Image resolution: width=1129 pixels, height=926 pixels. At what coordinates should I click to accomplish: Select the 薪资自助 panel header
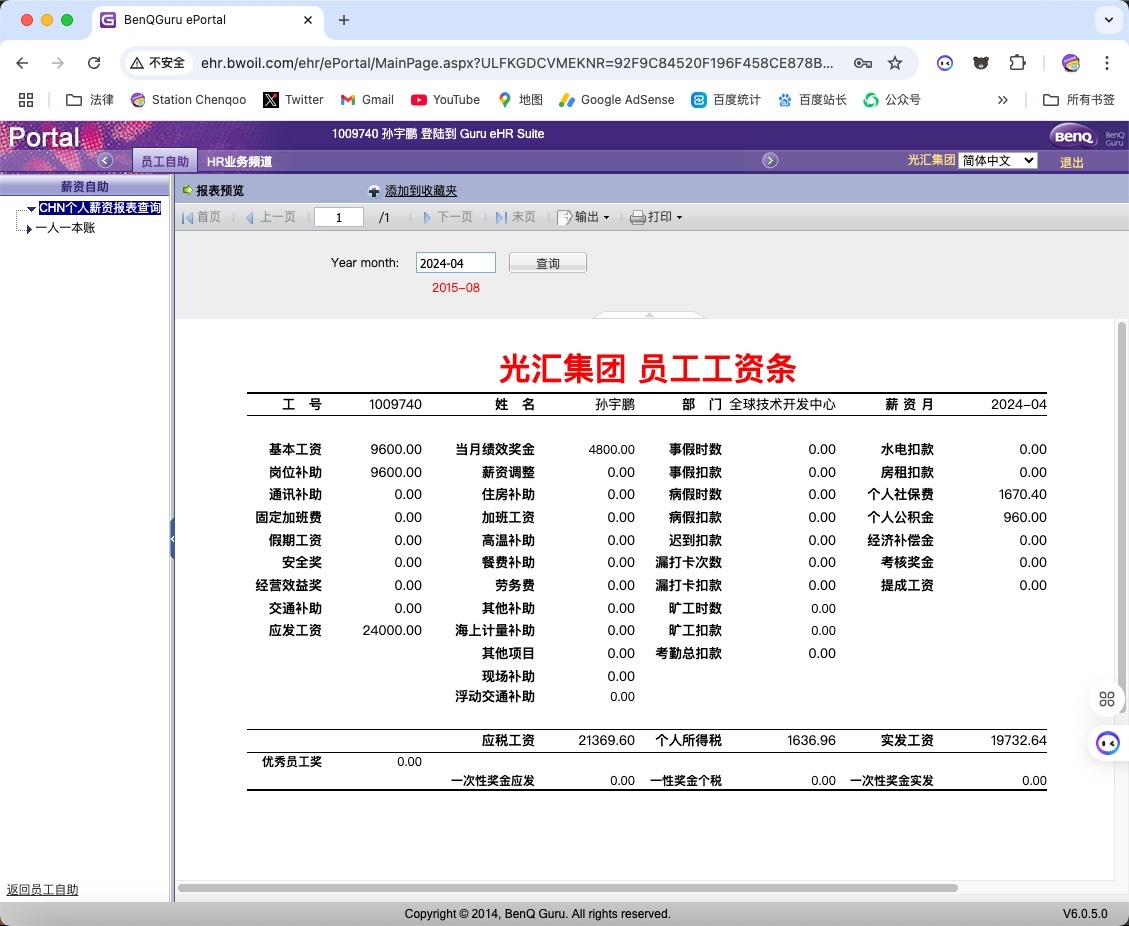84,186
